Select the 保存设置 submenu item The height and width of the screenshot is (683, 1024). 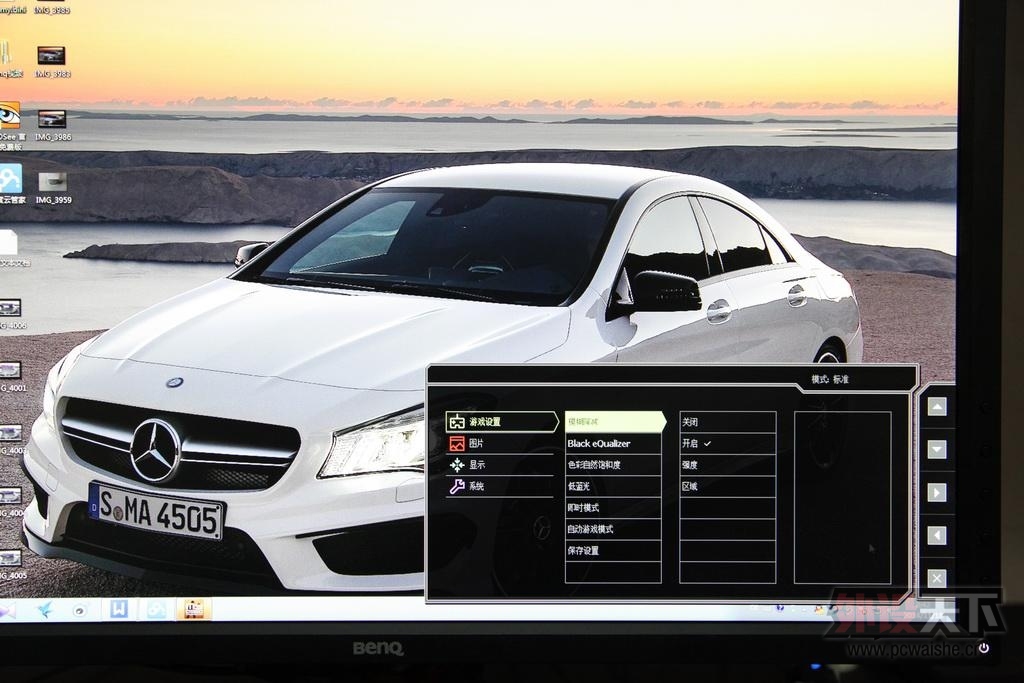click(x=613, y=550)
